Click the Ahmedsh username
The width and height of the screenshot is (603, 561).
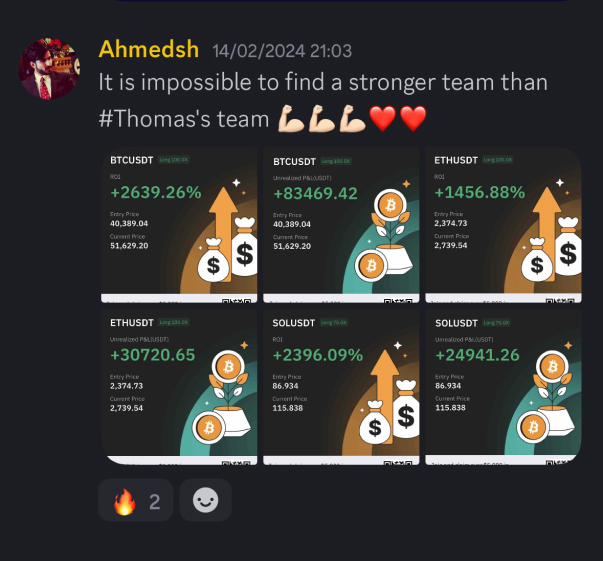pyautogui.click(x=148, y=49)
